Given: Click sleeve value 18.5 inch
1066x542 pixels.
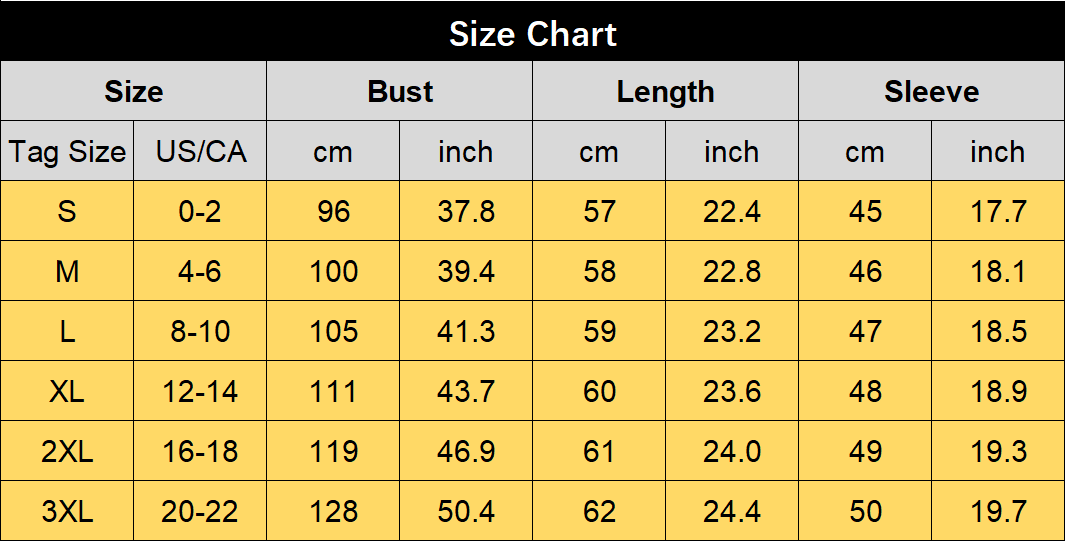Looking at the screenshot, I should point(998,331).
